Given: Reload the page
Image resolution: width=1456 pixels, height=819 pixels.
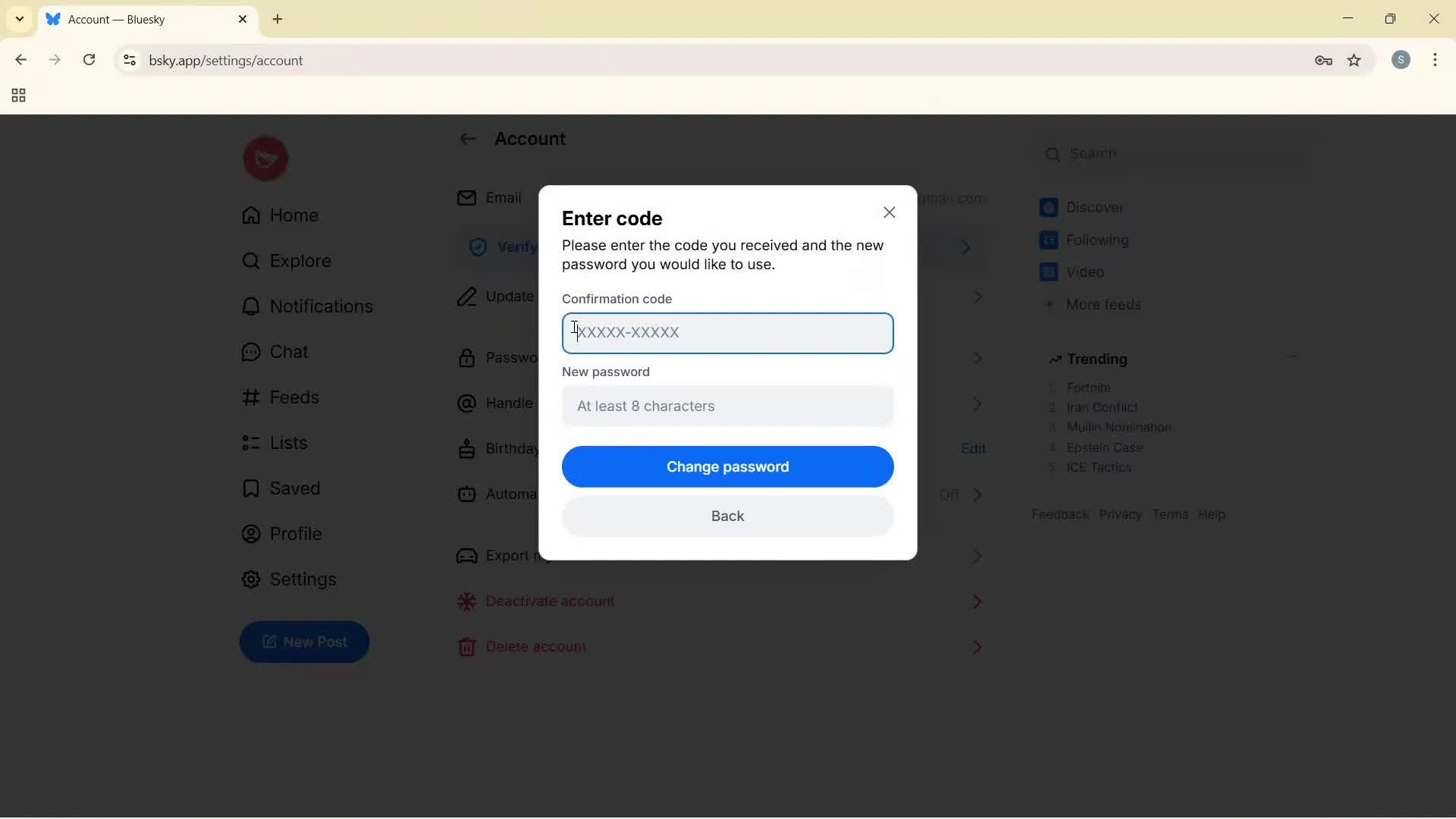Looking at the screenshot, I should (89, 60).
